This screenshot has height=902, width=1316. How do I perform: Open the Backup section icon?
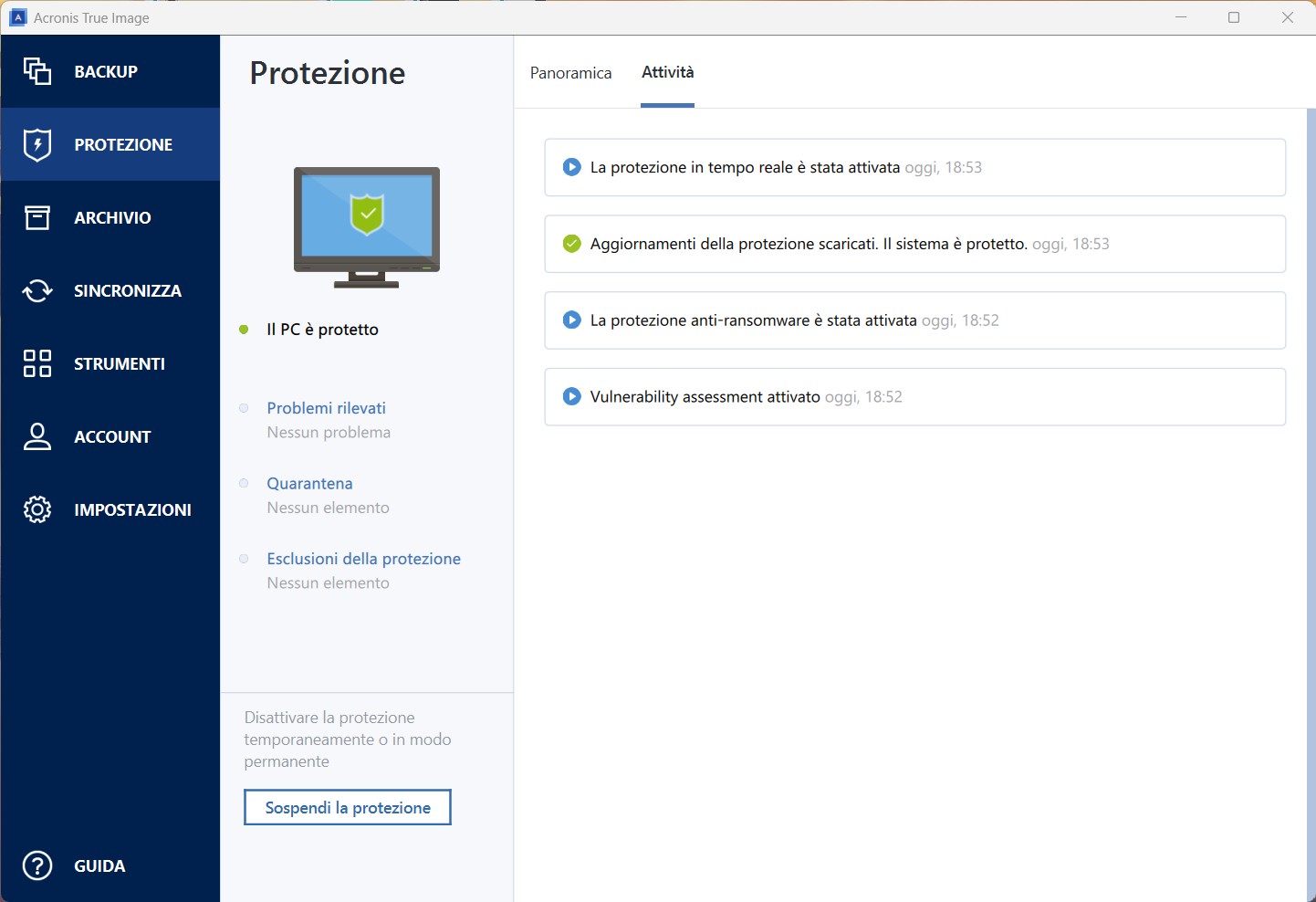(37, 71)
